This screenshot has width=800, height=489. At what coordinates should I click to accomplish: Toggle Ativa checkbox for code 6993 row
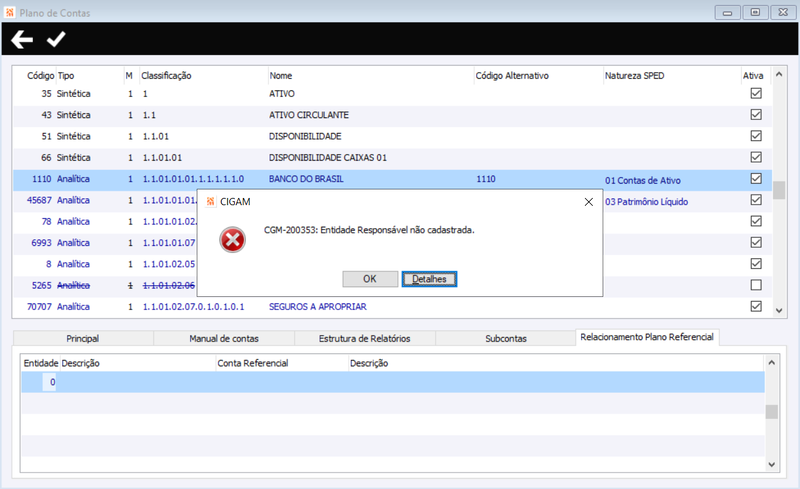coord(756,242)
